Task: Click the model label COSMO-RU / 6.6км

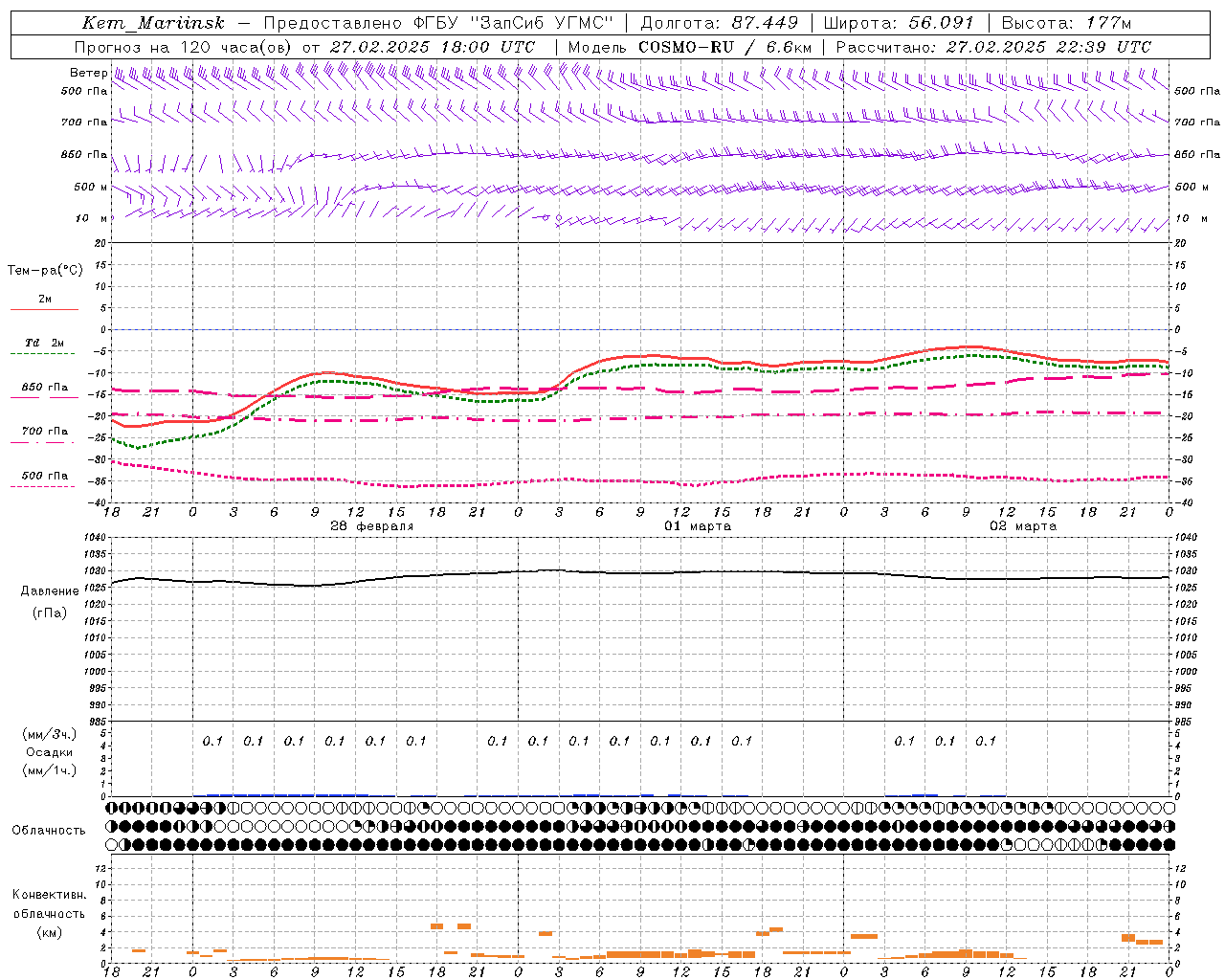Action: tap(724, 46)
